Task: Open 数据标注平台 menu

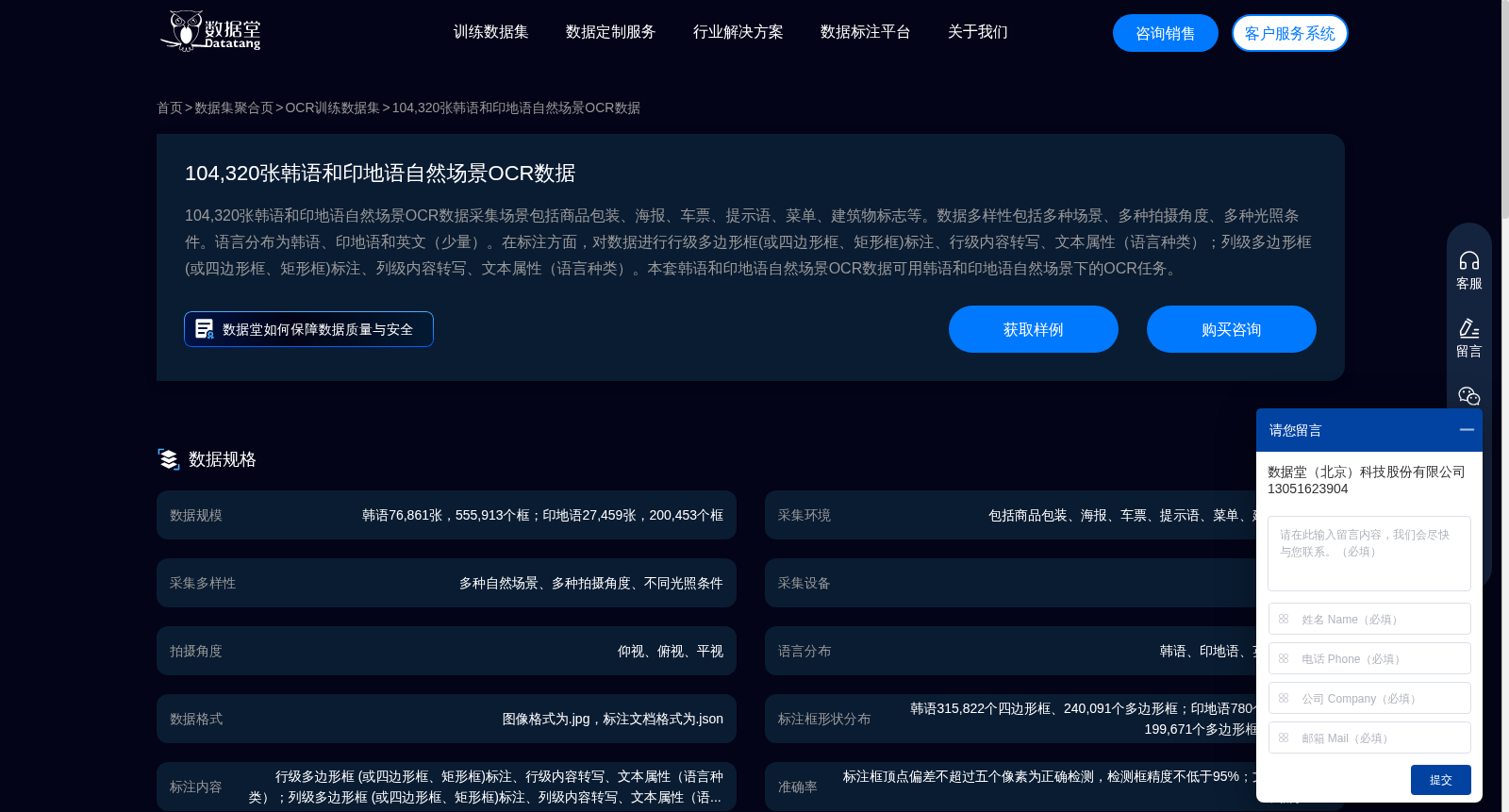Action: pos(865,32)
